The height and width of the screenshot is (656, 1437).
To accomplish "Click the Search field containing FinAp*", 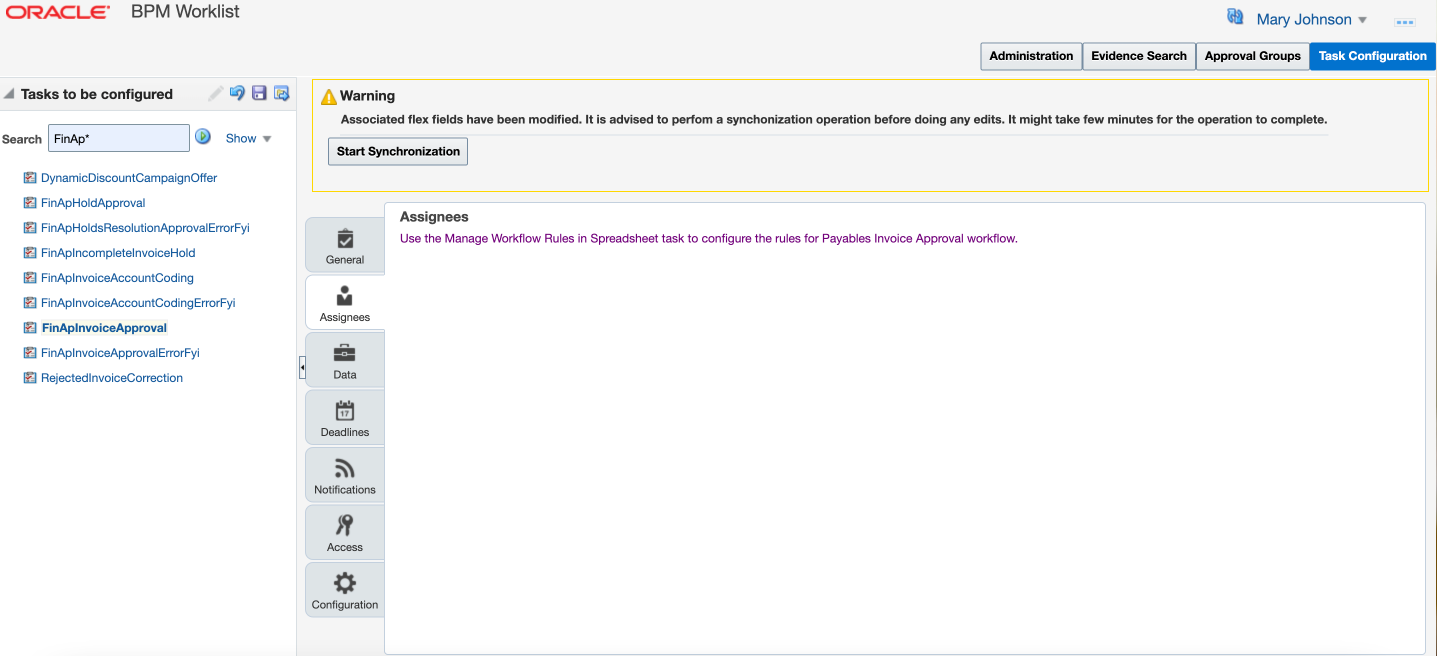I will point(118,138).
